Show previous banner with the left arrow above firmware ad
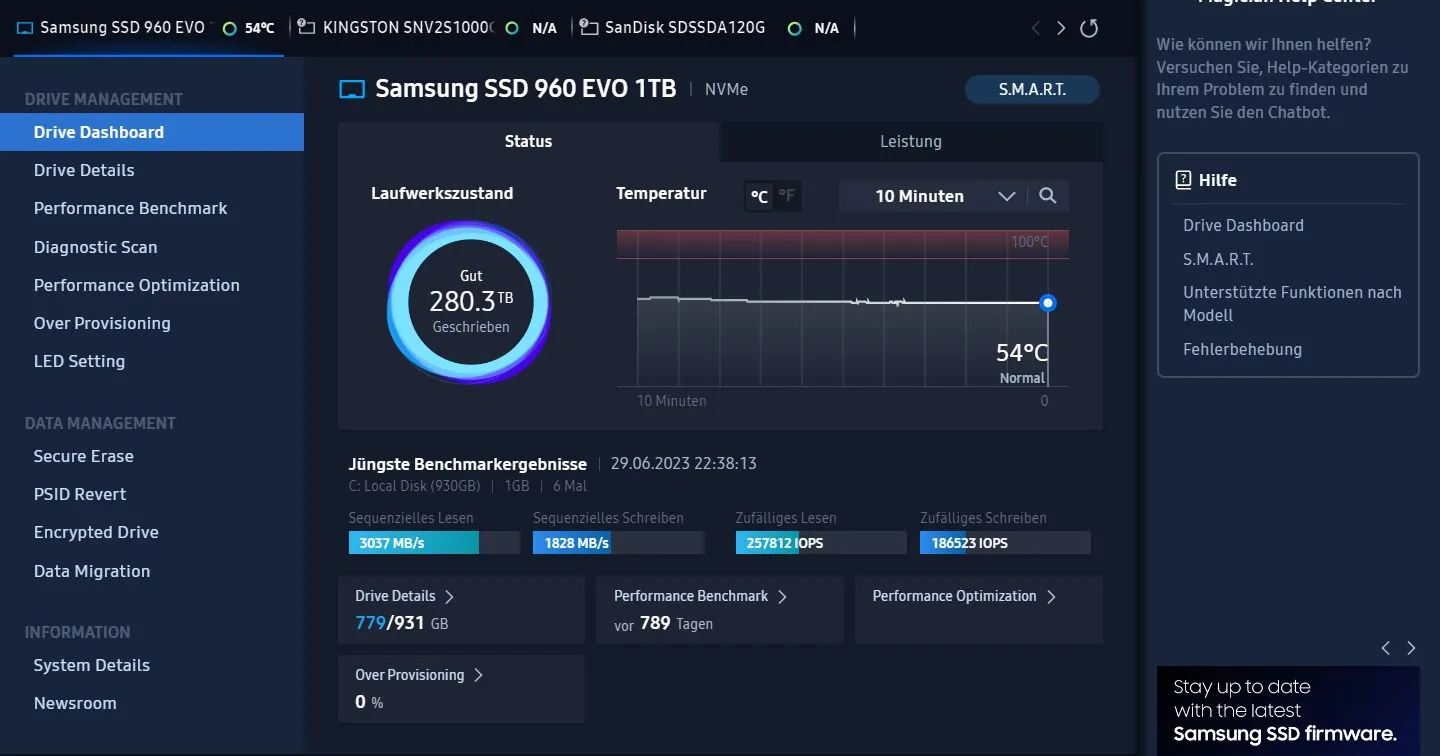1440x756 pixels. [x=1385, y=648]
